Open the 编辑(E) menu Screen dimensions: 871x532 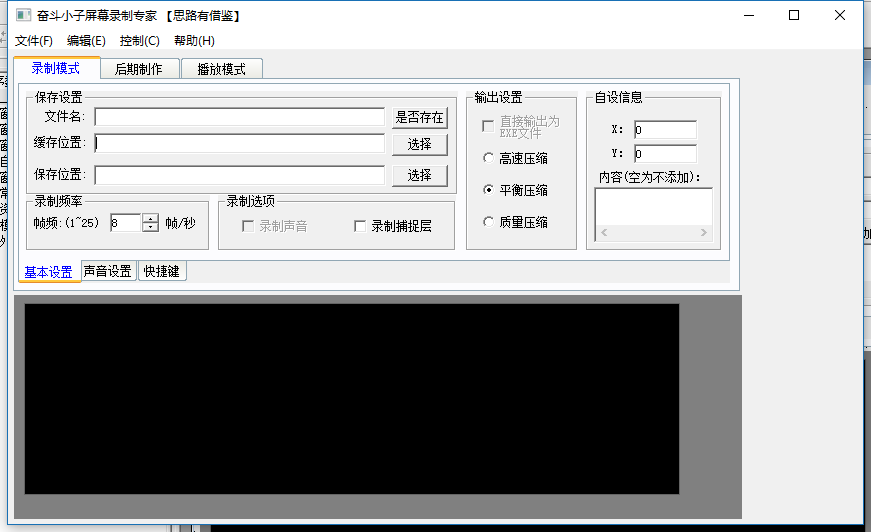[x=86, y=41]
